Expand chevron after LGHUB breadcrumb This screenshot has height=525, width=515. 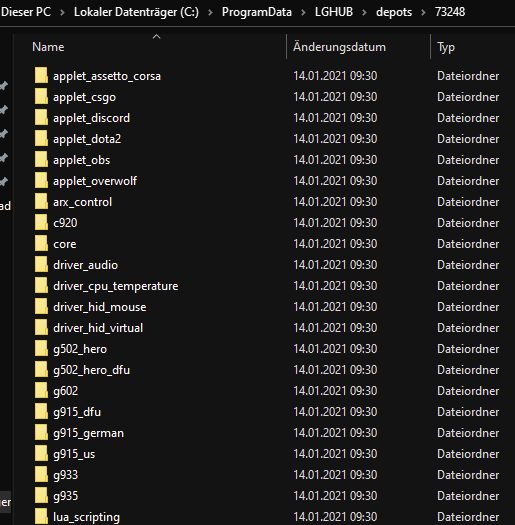click(x=364, y=12)
